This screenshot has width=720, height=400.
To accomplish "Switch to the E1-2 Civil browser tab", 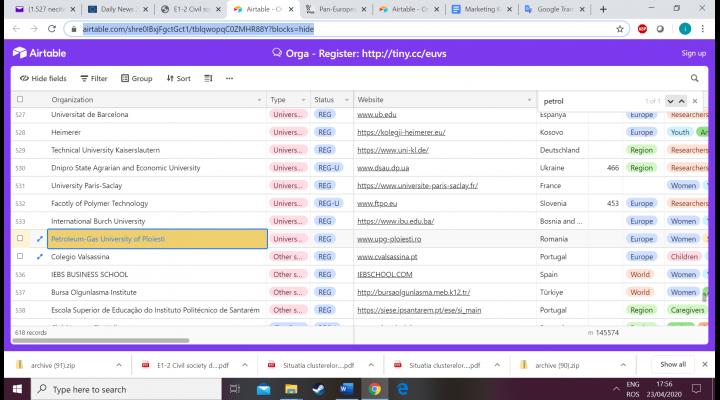I will coord(191,9).
